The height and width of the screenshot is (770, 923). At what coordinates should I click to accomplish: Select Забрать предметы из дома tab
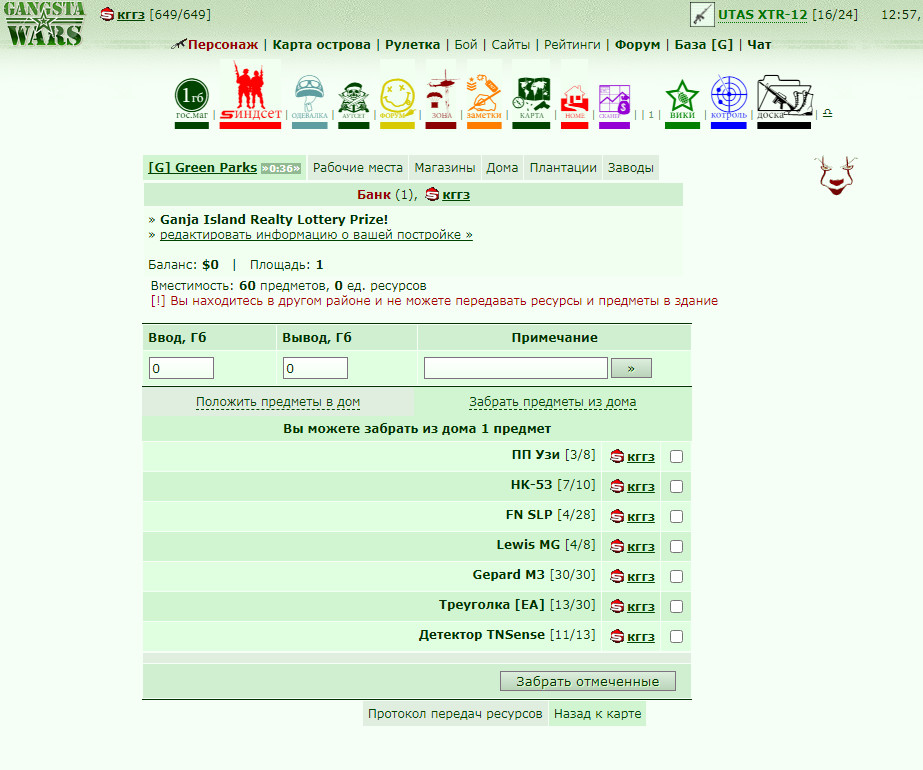[553, 402]
